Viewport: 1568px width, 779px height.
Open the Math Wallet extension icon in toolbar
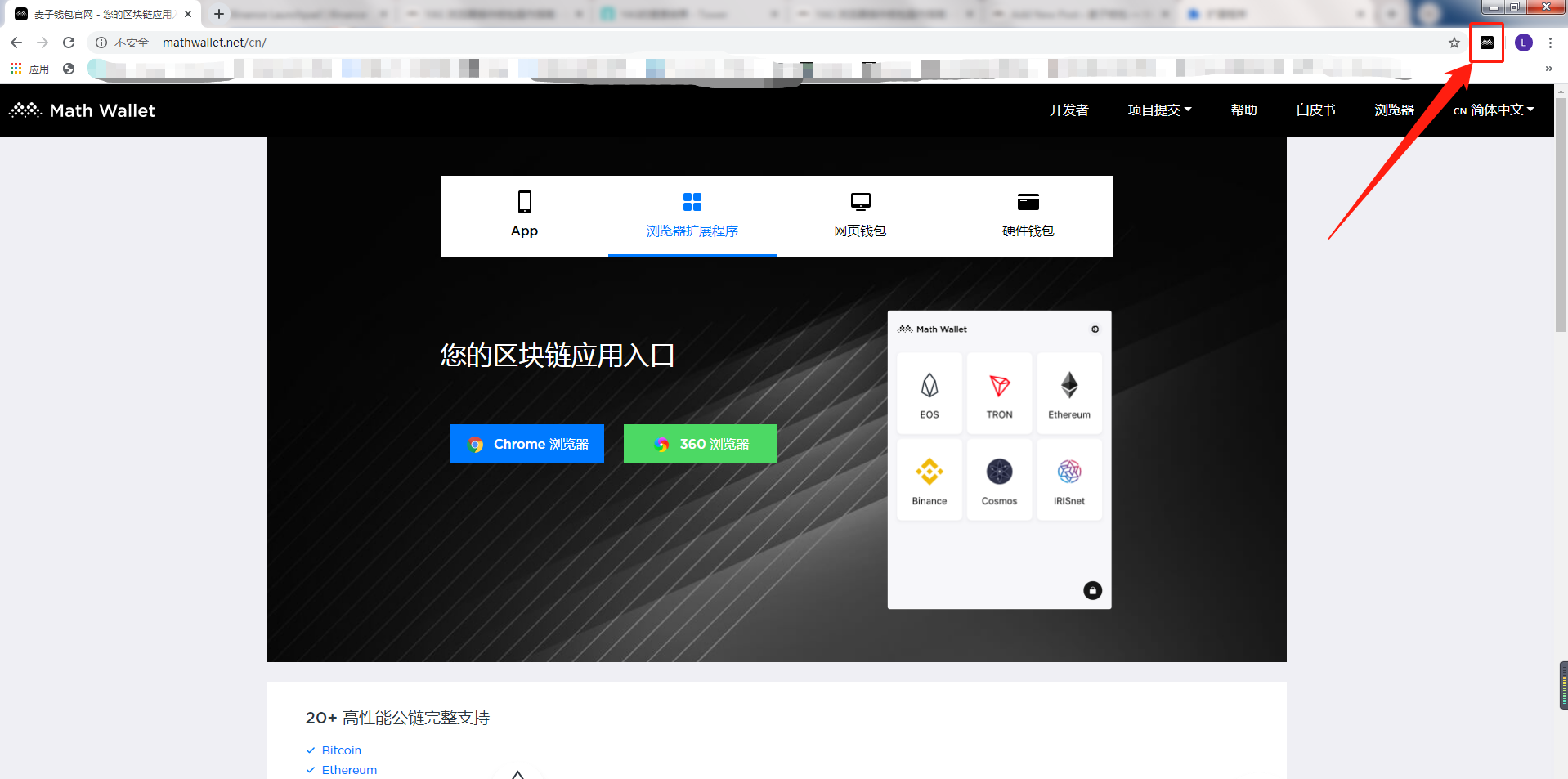1487,43
